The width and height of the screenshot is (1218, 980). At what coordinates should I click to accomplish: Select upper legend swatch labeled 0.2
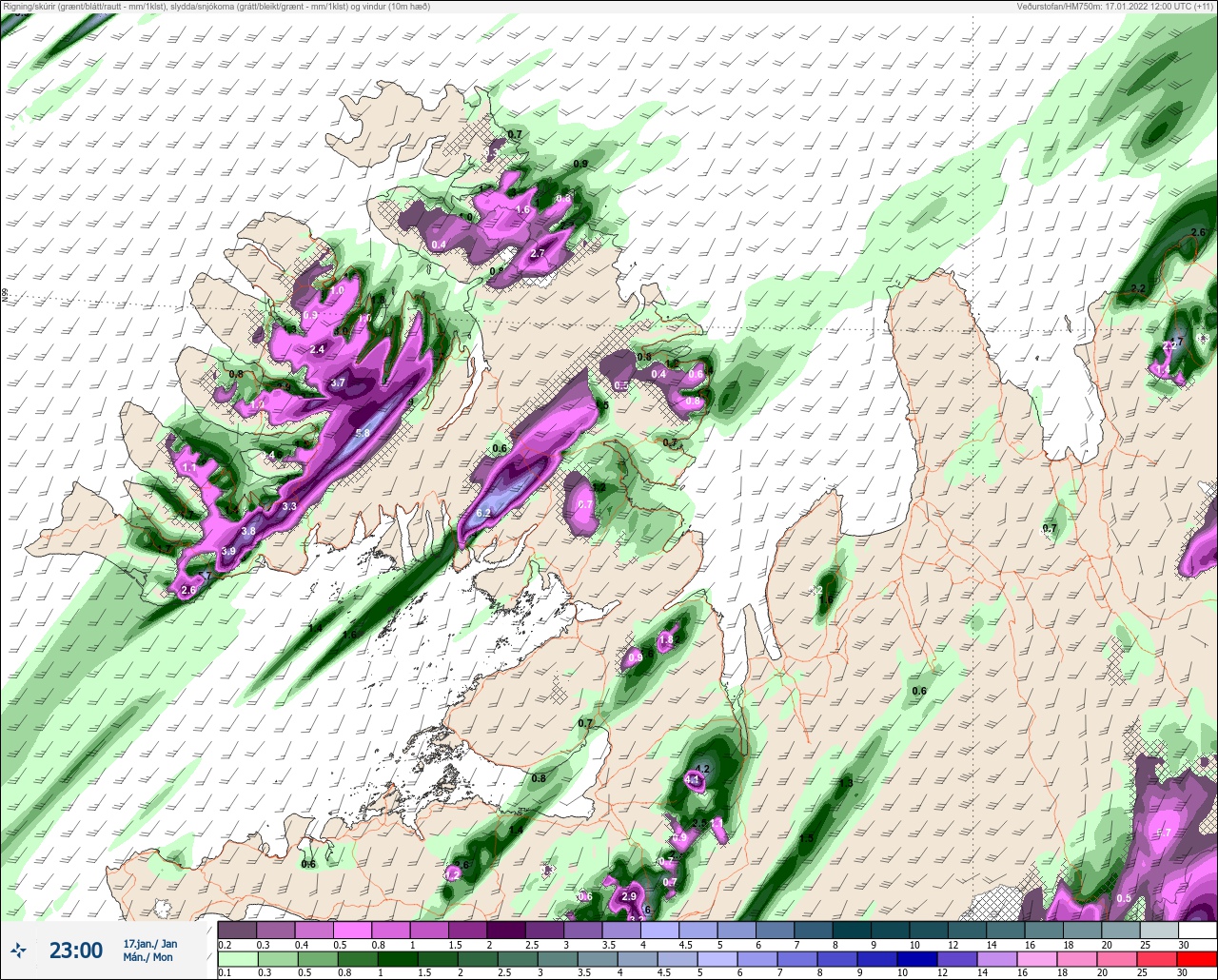237,930
